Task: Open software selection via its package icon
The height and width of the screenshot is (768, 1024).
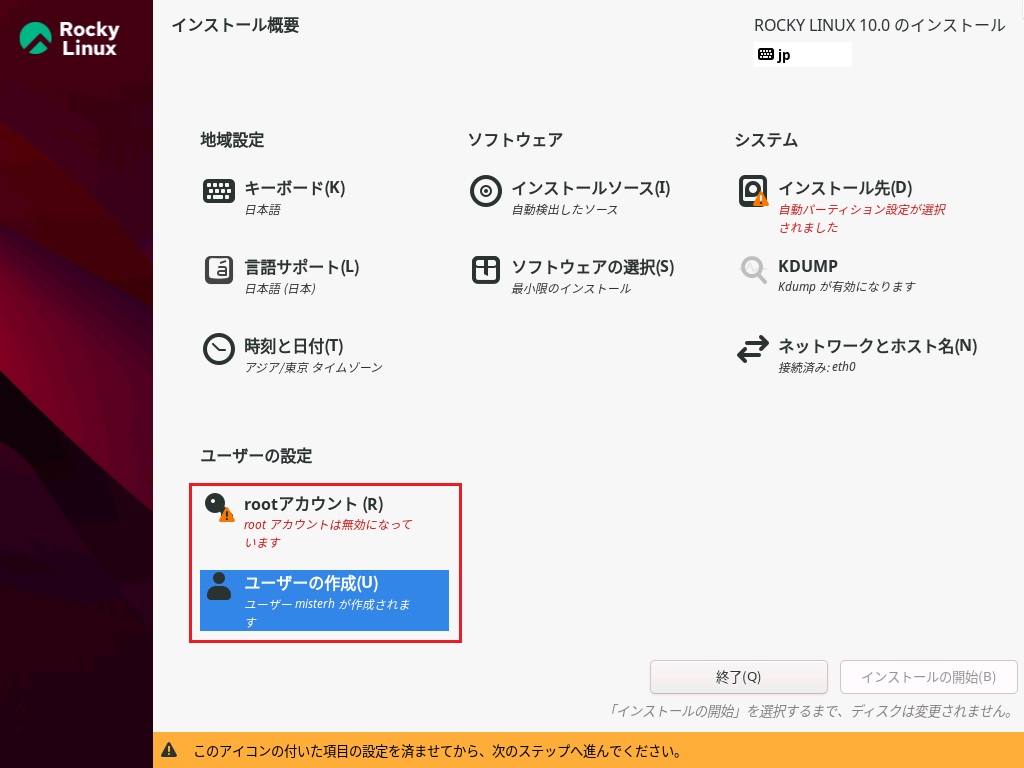Action: tap(486, 270)
